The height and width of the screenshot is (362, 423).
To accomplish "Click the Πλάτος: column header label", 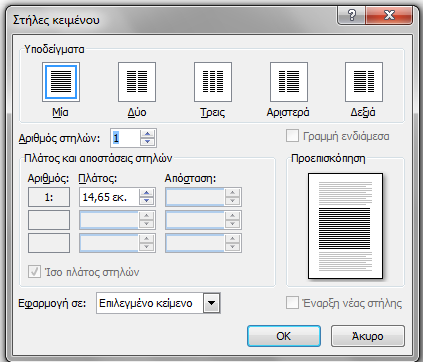I will point(98,178).
